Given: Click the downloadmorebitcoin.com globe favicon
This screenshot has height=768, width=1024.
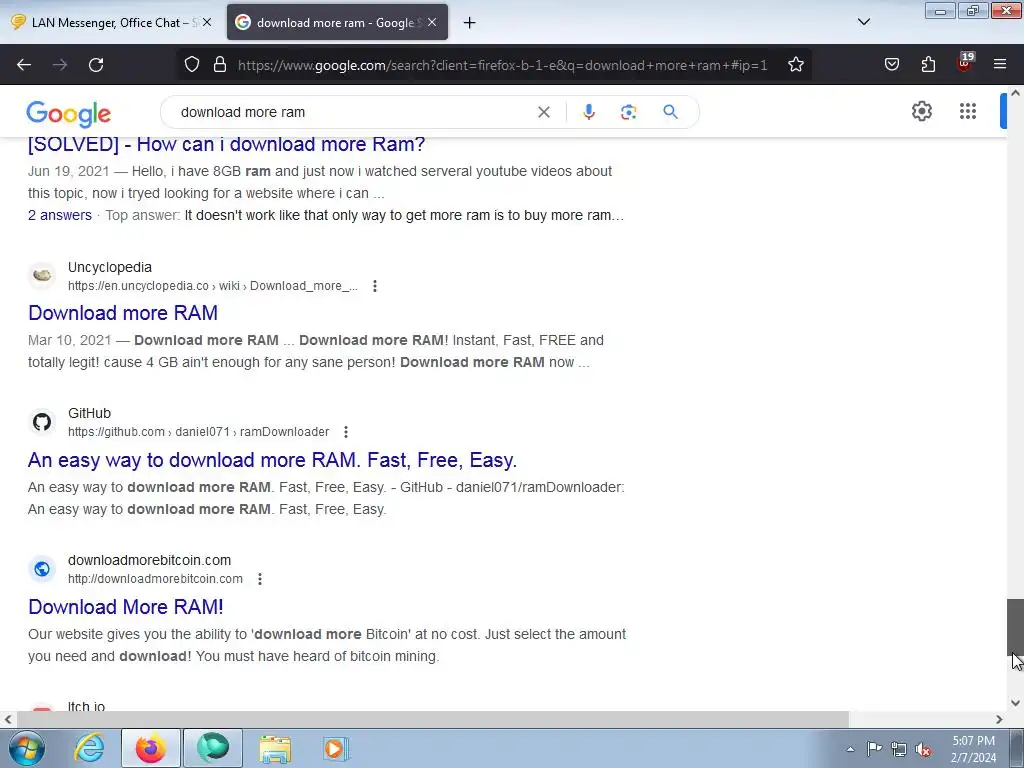Looking at the screenshot, I should coord(42,569).
